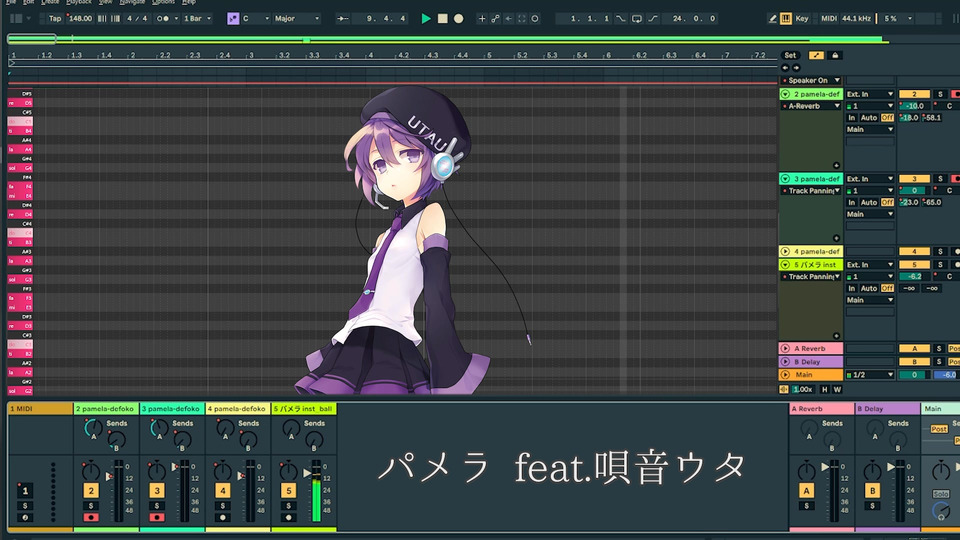
Task: Toggle the Automation Mode yellow icon
Action: tap(816, 55)
